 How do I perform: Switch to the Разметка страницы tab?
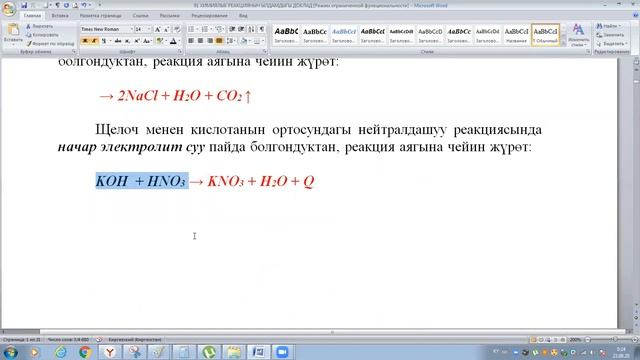tap(100, 16)
